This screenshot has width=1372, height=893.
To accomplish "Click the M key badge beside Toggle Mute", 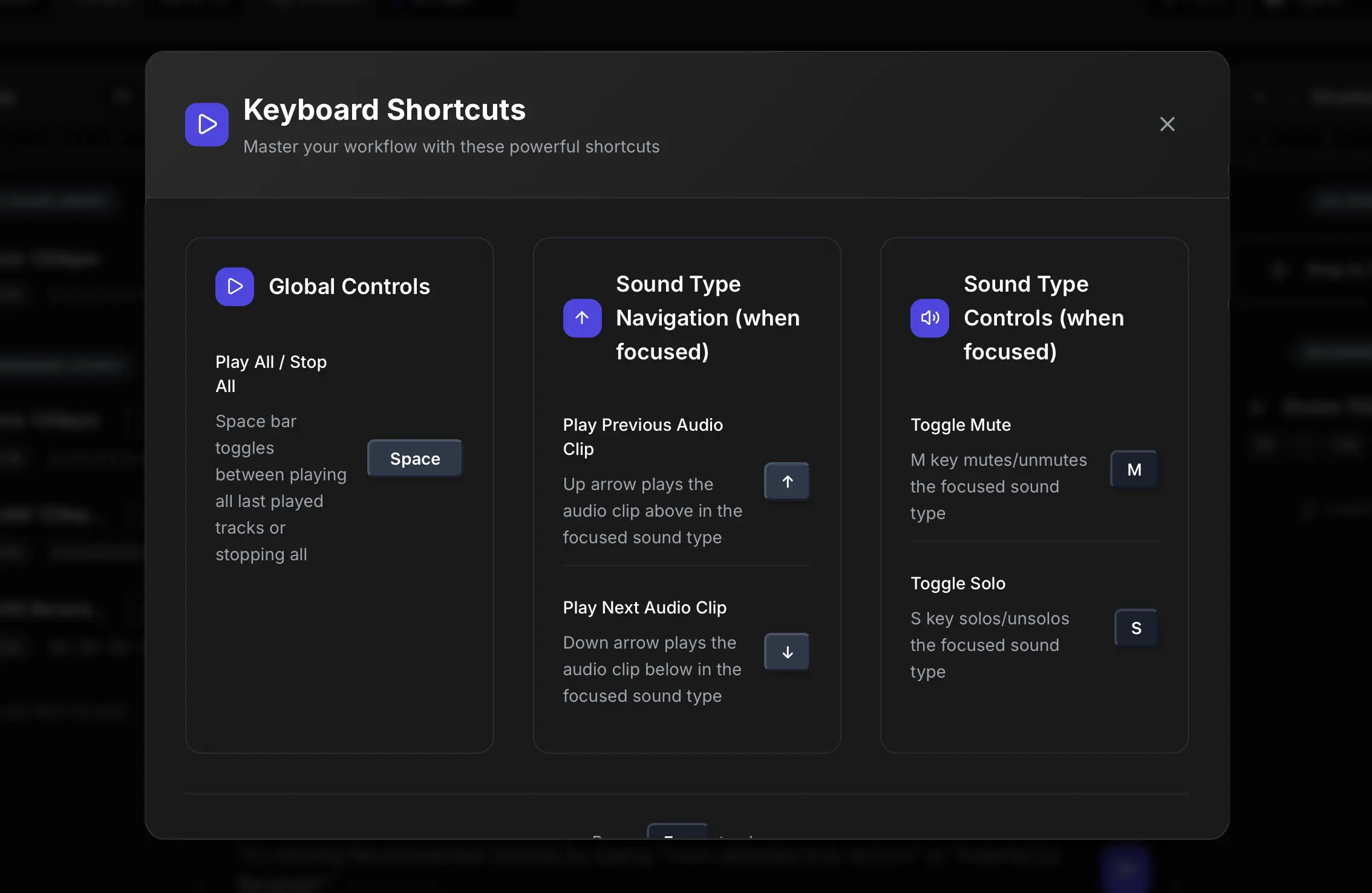I will (1134, 469).
